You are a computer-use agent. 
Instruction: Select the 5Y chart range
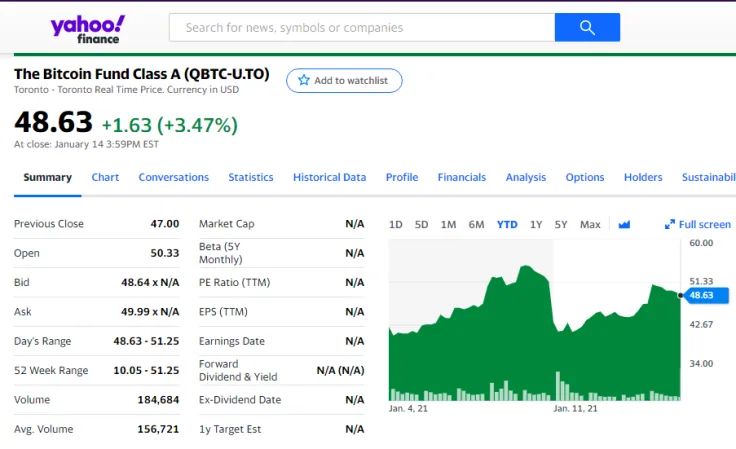561,225
